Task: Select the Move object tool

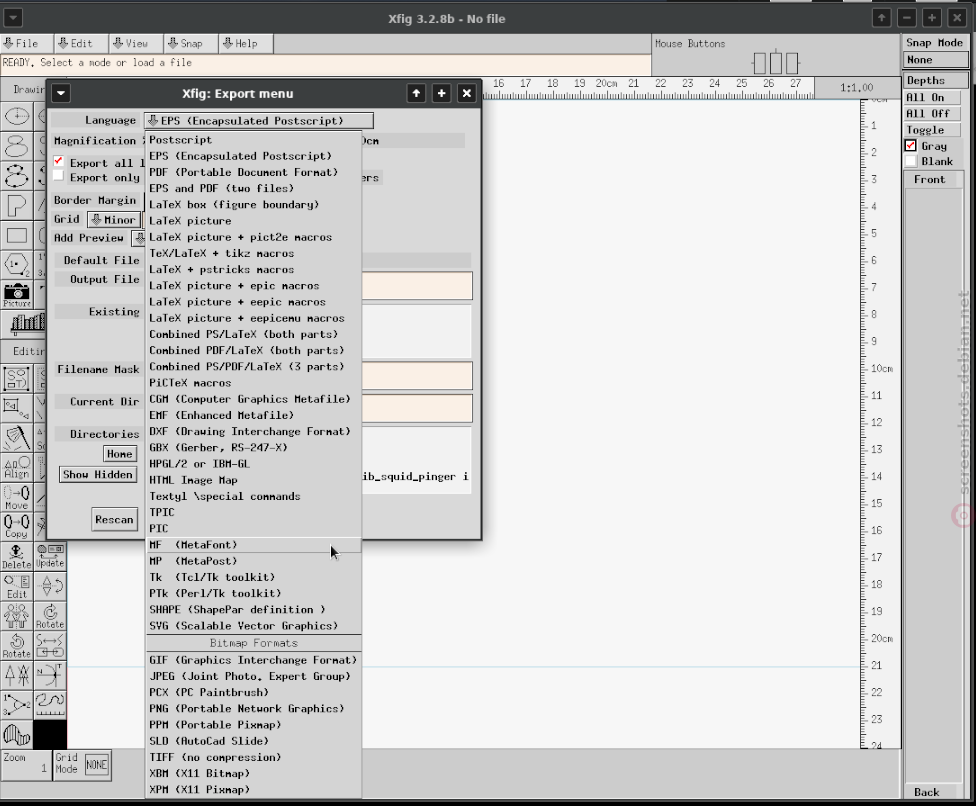Action: pyautogui.click(x=17, y=498)
